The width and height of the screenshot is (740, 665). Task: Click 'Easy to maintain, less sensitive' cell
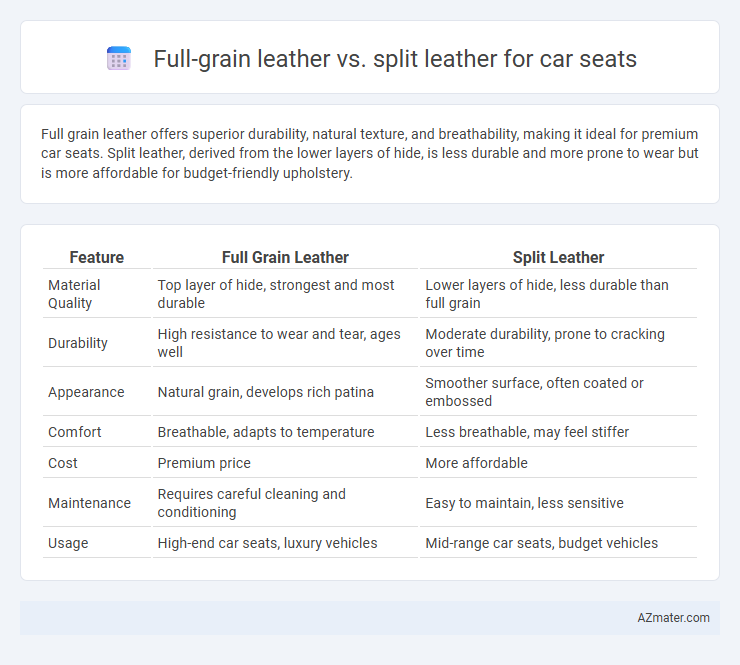coord(558,503)
